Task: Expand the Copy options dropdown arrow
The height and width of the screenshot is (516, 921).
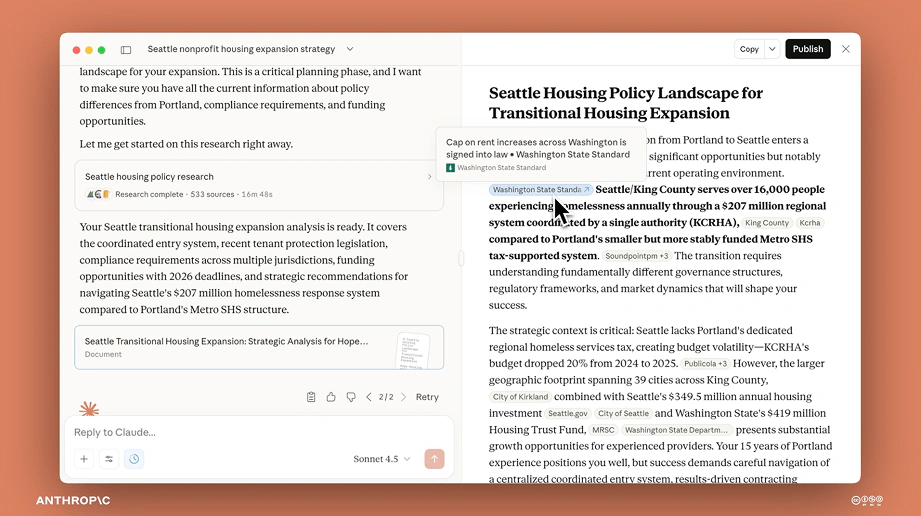Action: 772,49
